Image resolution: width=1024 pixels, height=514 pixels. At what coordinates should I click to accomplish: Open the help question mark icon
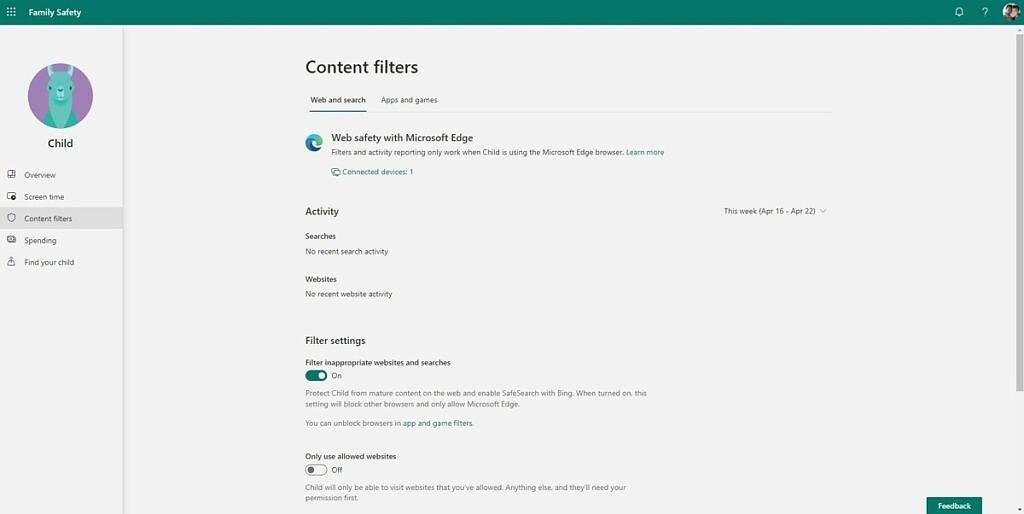984,12
